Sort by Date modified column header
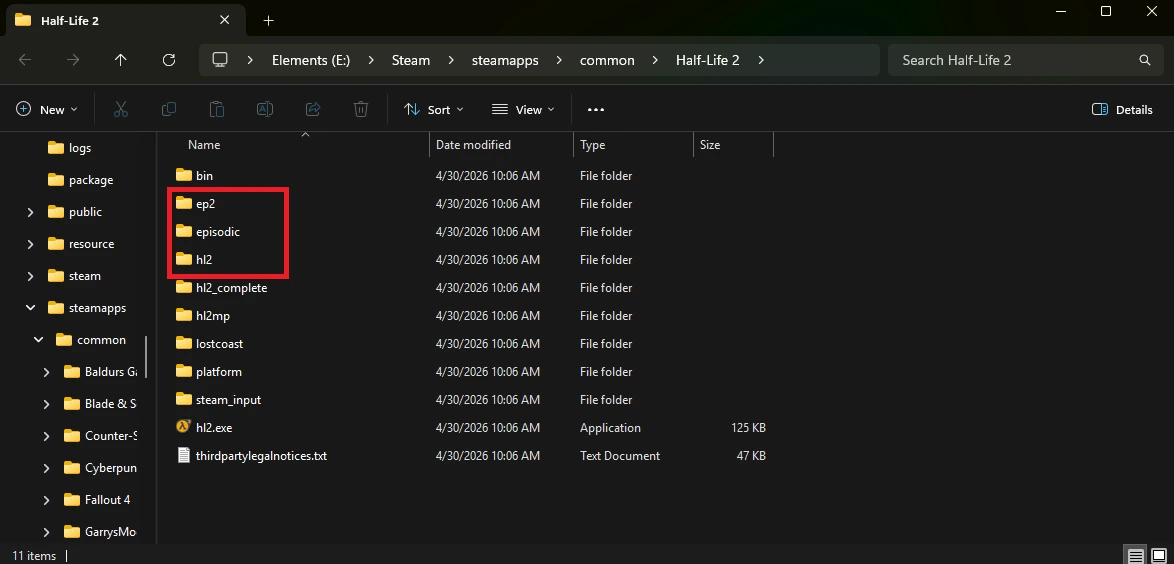The height and width of the screenshot is (564, 1174). click(473, 145)
